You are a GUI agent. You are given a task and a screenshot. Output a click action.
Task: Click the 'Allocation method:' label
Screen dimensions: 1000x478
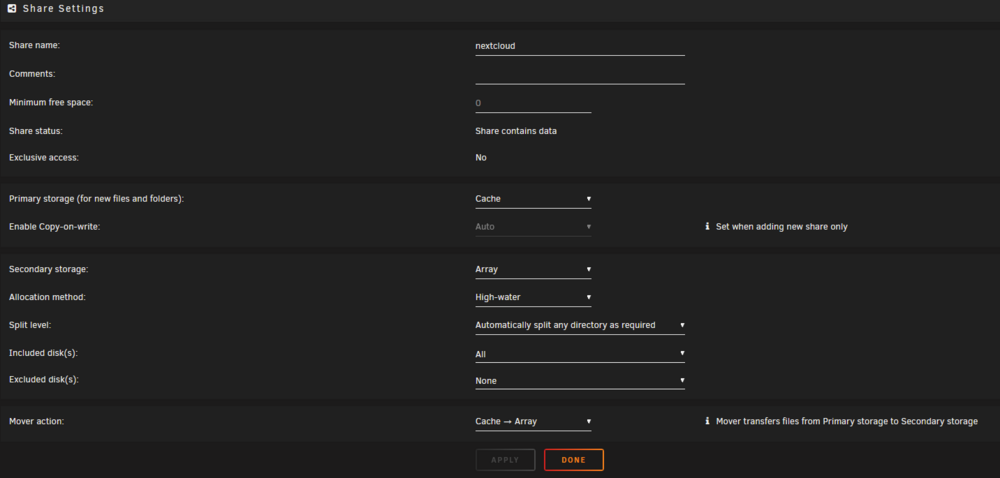click(x=47, y=297)
